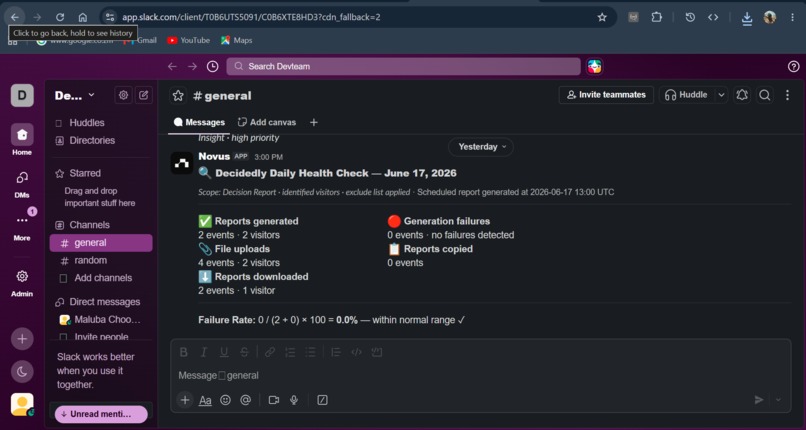
Task: Open Slack help question mark
Action: (794, 66)
